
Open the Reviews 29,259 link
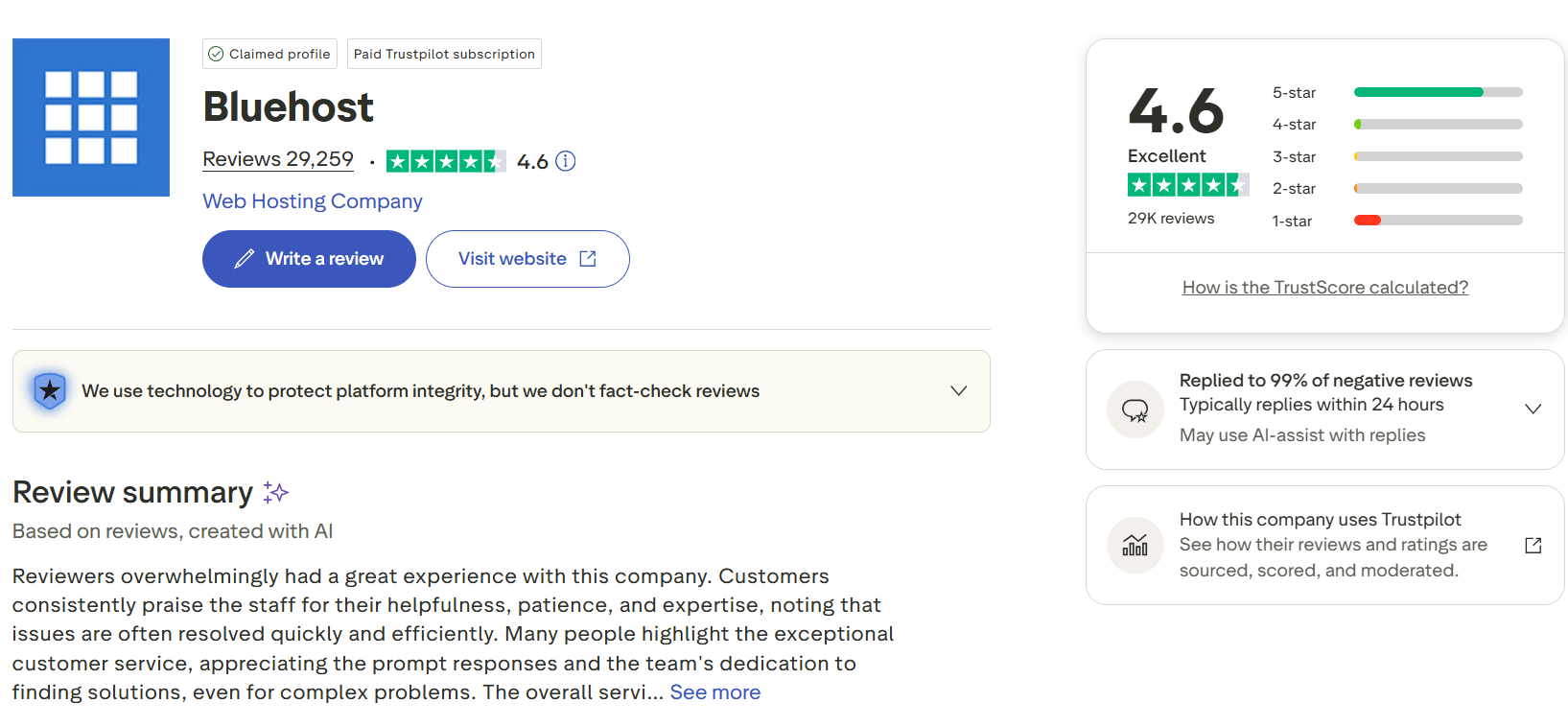278,159
